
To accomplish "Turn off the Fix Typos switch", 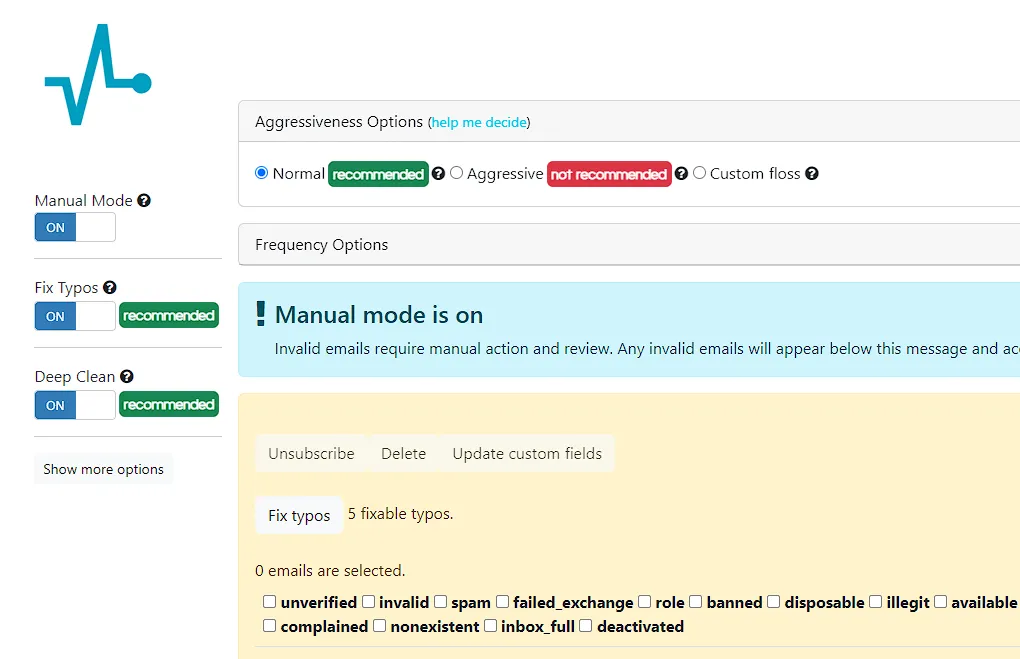I will (x=75, y=316).
